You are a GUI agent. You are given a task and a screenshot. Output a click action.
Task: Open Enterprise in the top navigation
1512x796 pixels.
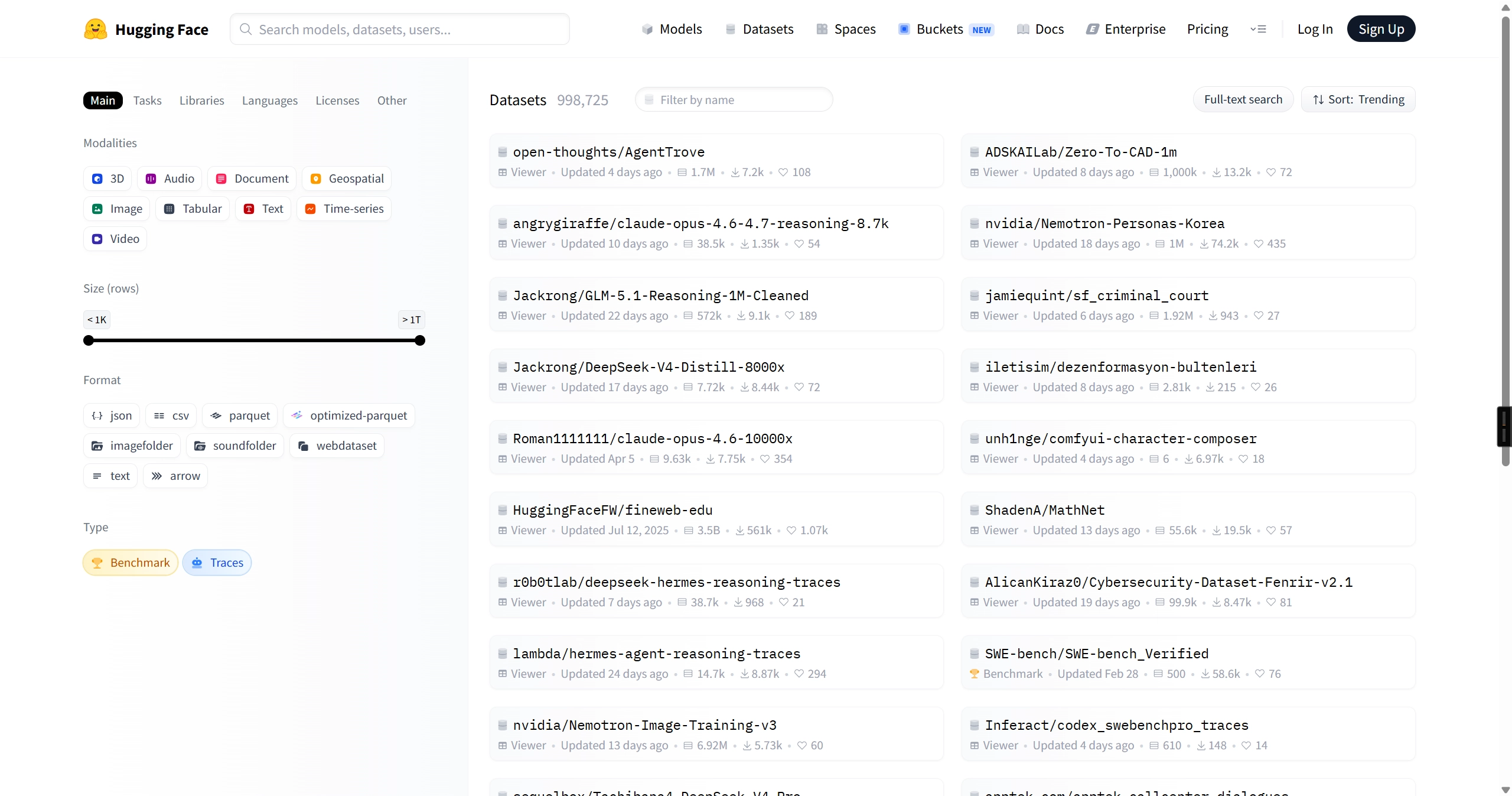point(1126,29)
